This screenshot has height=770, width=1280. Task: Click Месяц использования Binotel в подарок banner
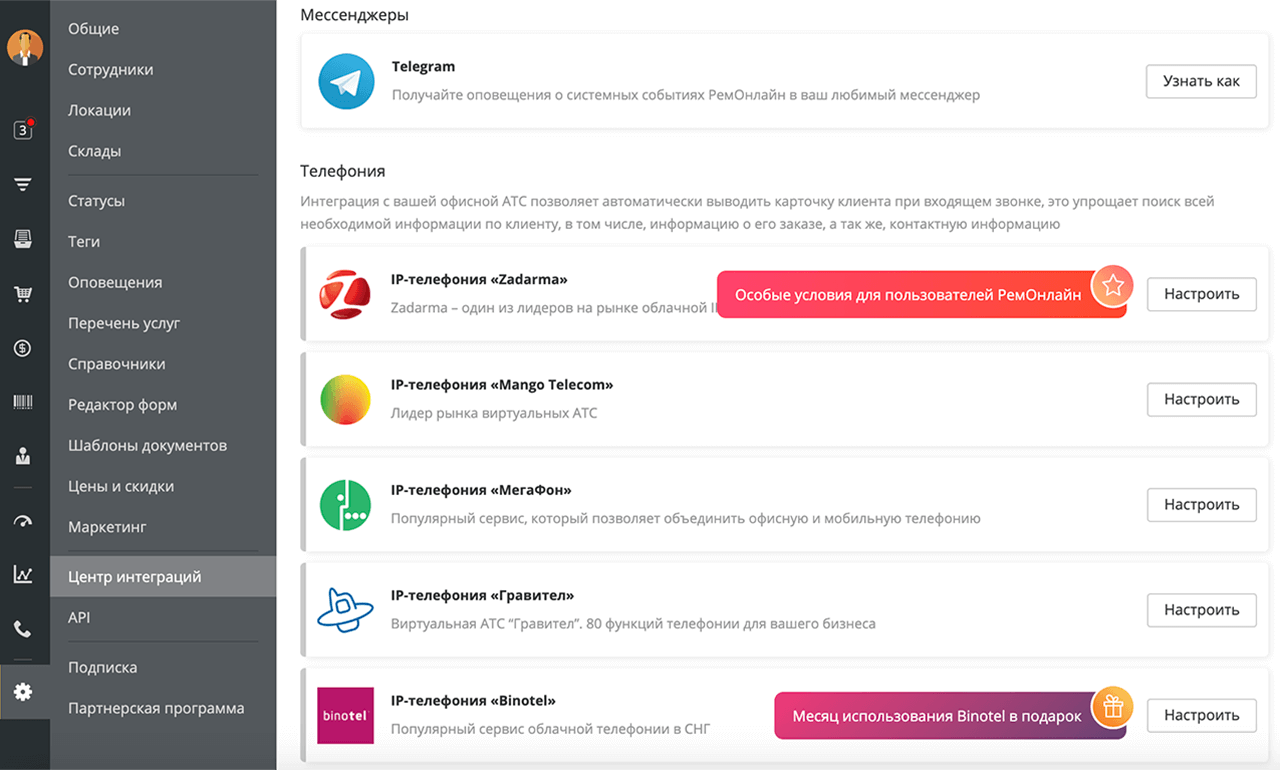950,716
